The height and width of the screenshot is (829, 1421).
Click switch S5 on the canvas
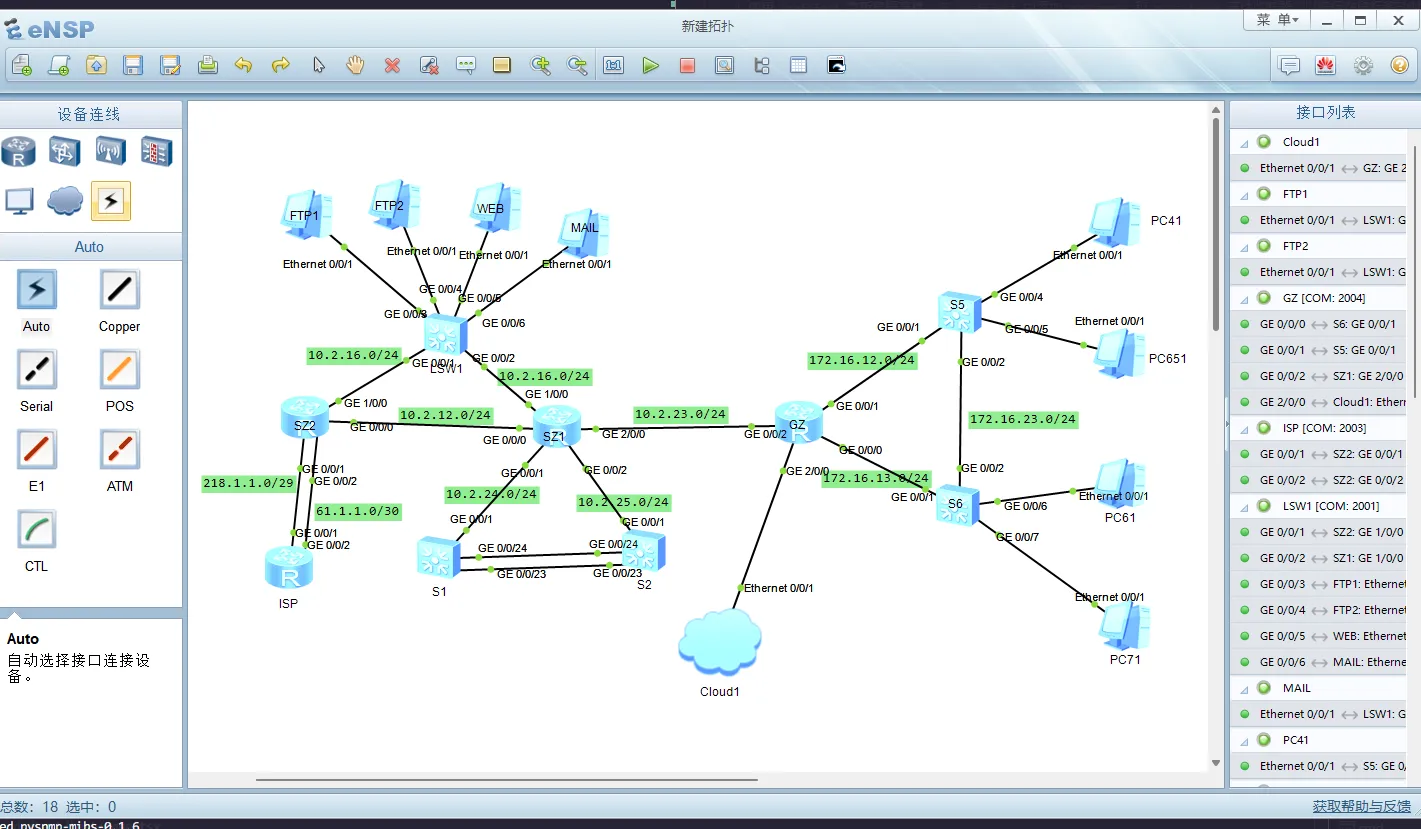click(959, 312)
